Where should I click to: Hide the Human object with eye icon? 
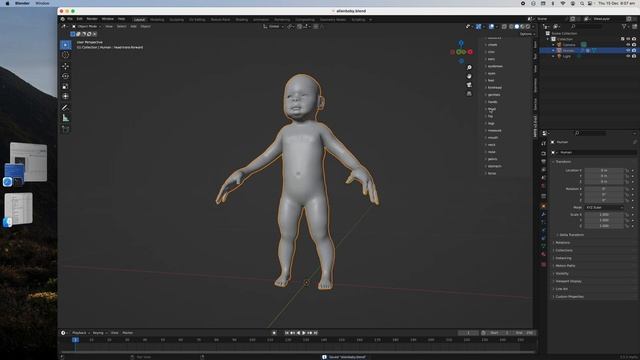(x=628, y=50)
